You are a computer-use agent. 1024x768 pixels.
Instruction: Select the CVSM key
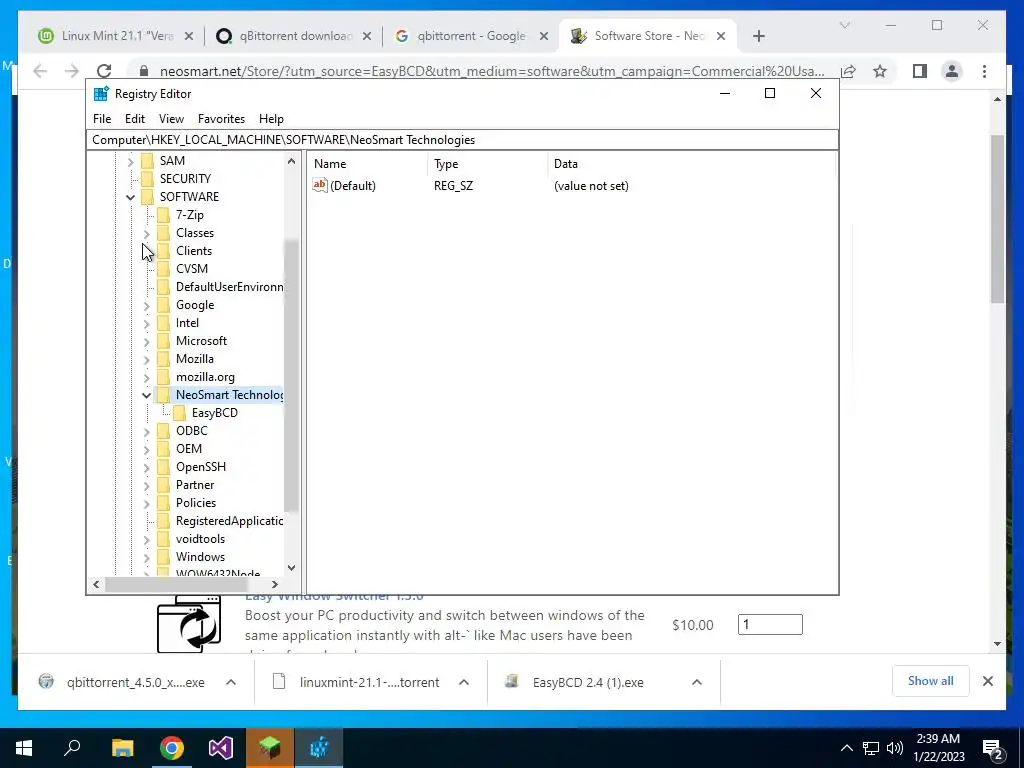pos(192,269)
